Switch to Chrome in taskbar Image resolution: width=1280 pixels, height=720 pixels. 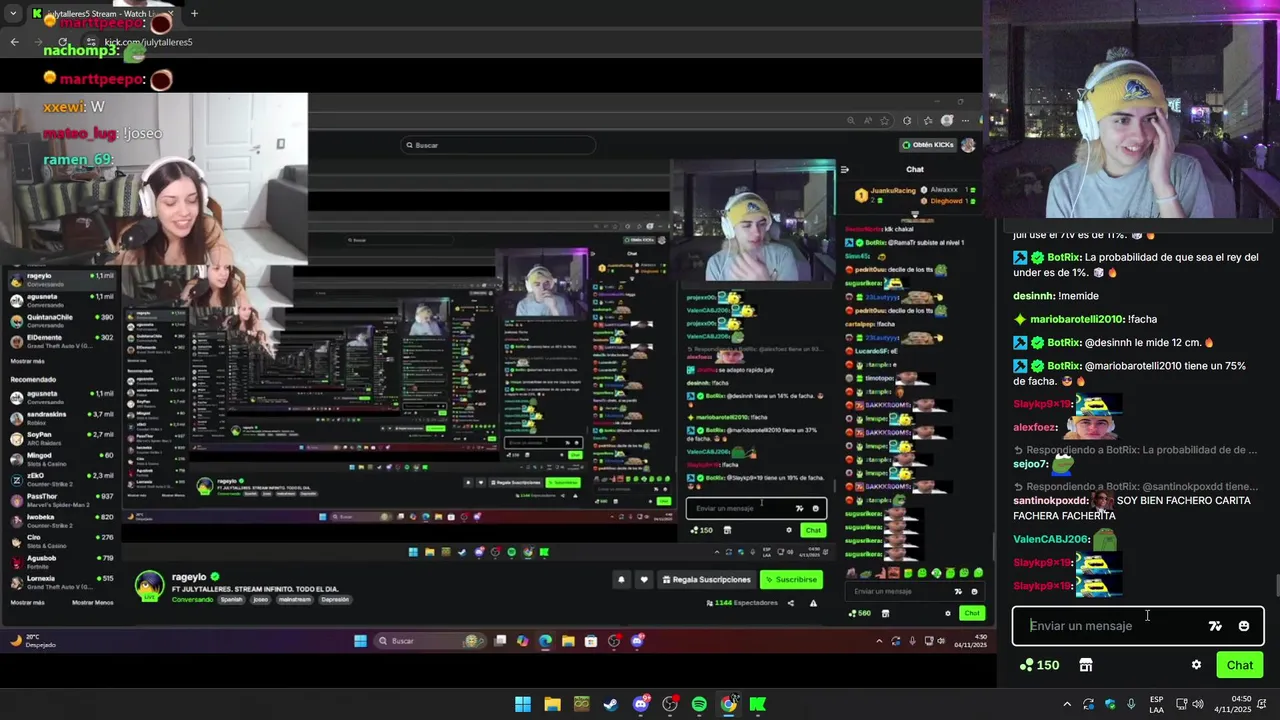pyautogui.click(x=729, y=704)
